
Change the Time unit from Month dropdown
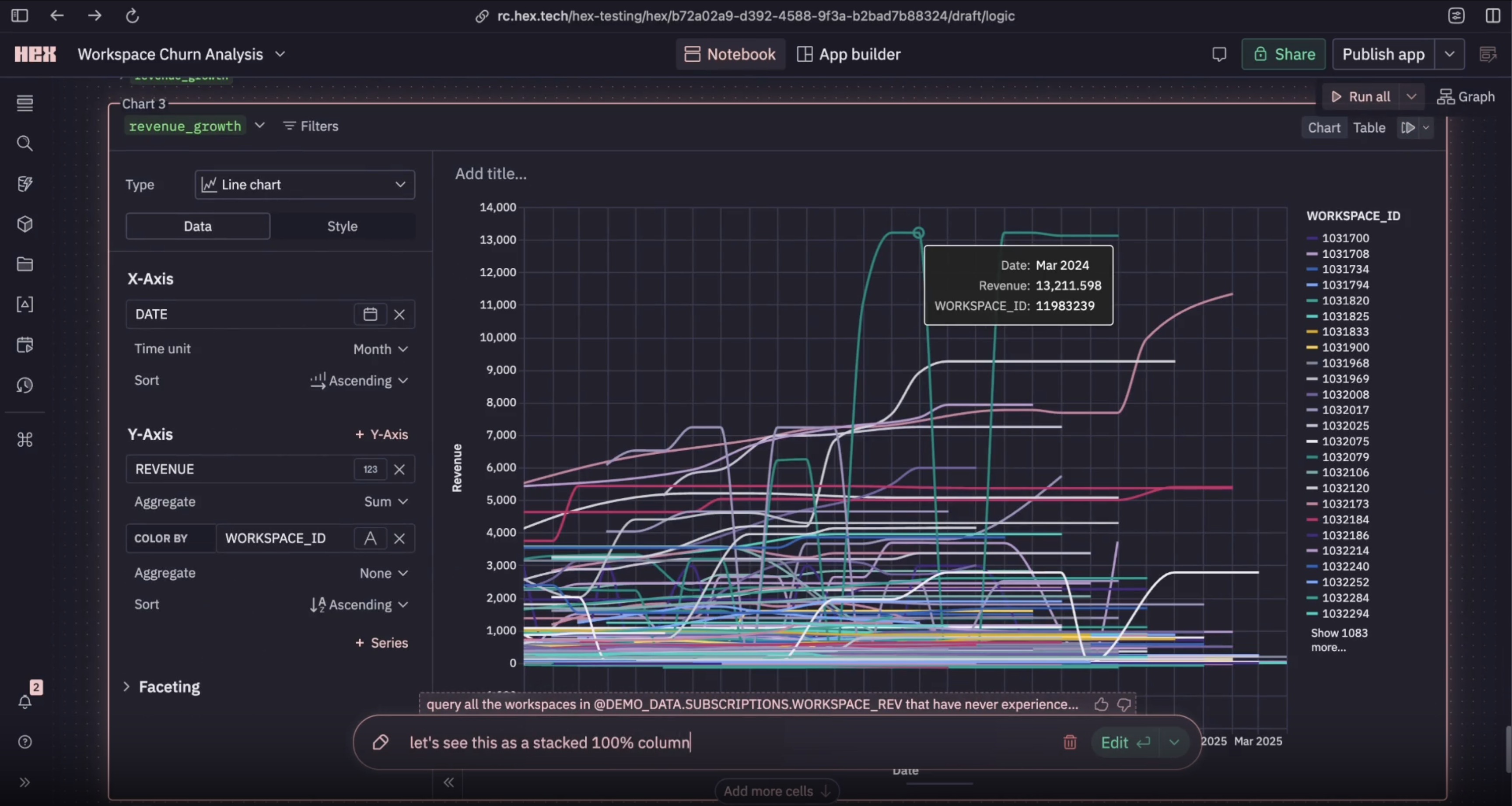[380, 348]
